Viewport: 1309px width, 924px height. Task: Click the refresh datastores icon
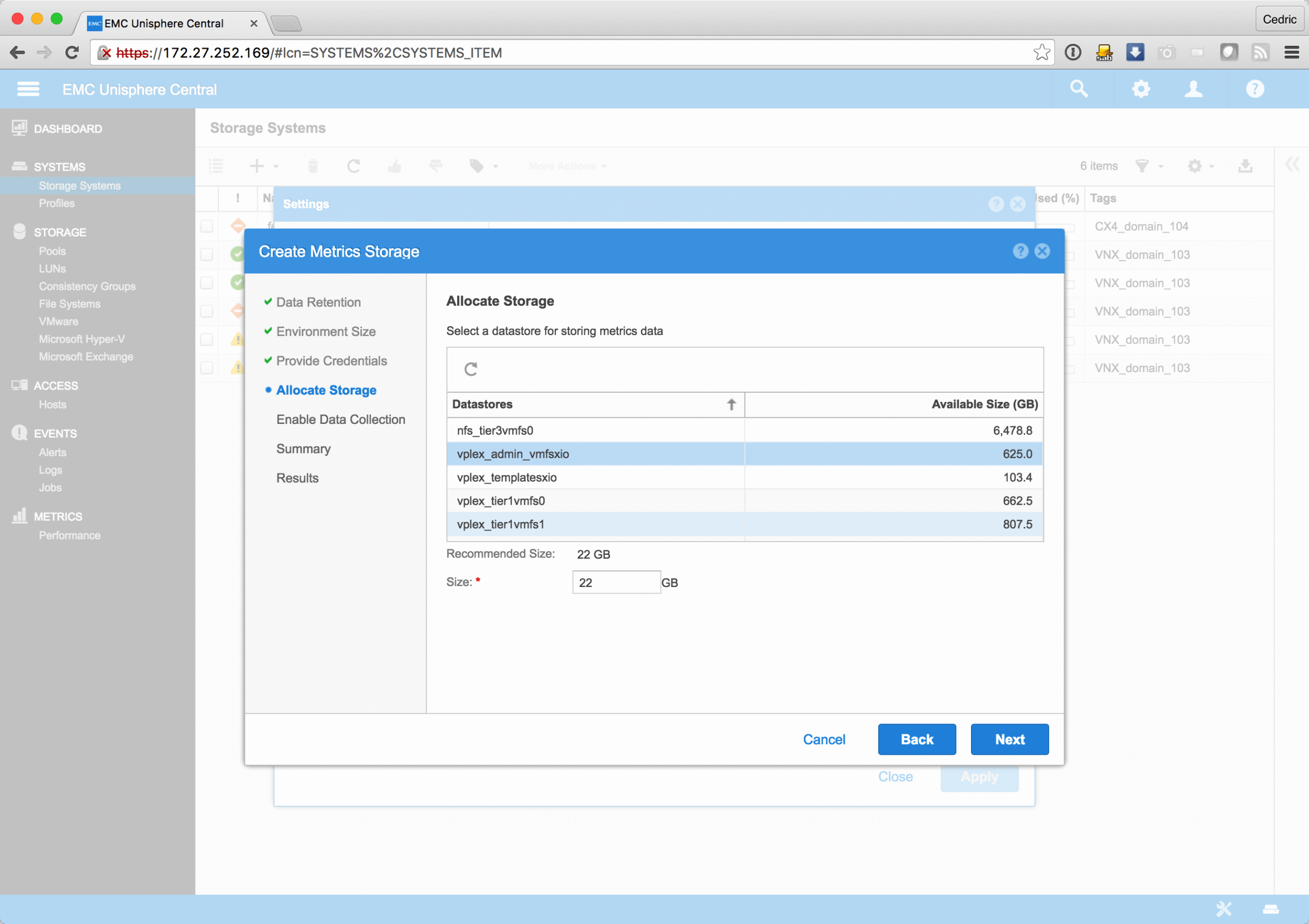click(470, 369)
